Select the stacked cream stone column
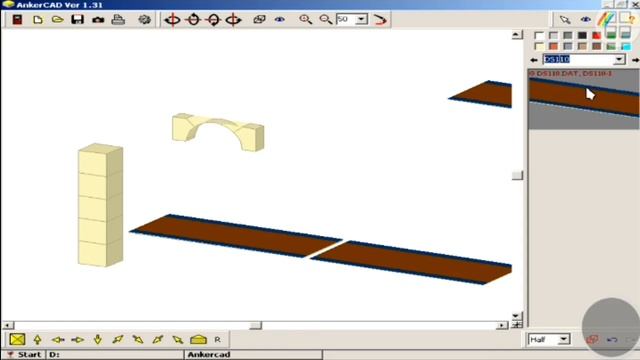 [x=100, y=205]
